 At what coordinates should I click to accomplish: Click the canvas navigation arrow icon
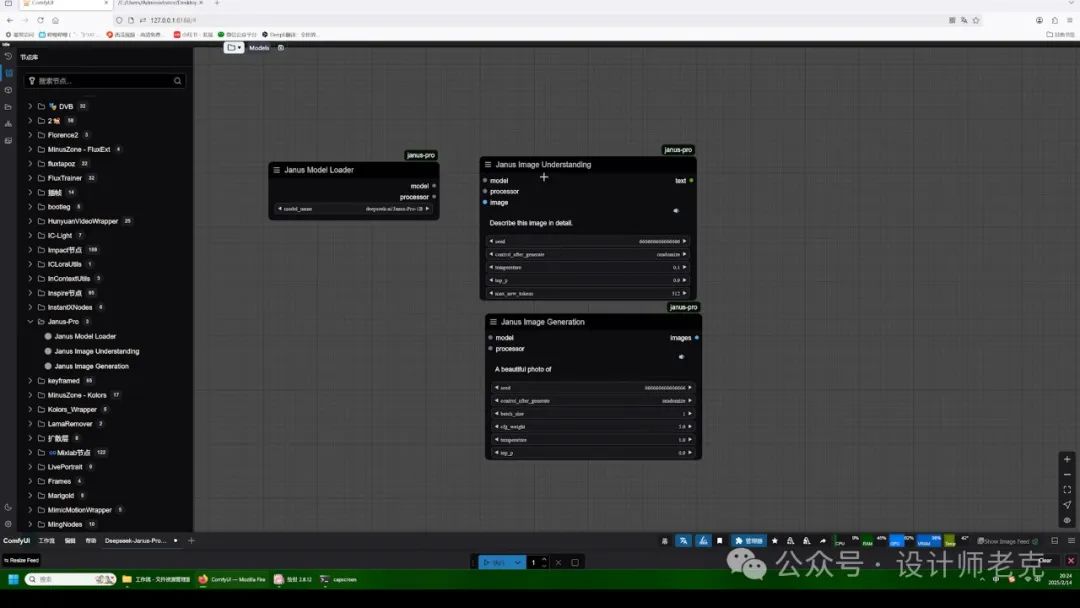1067,505
